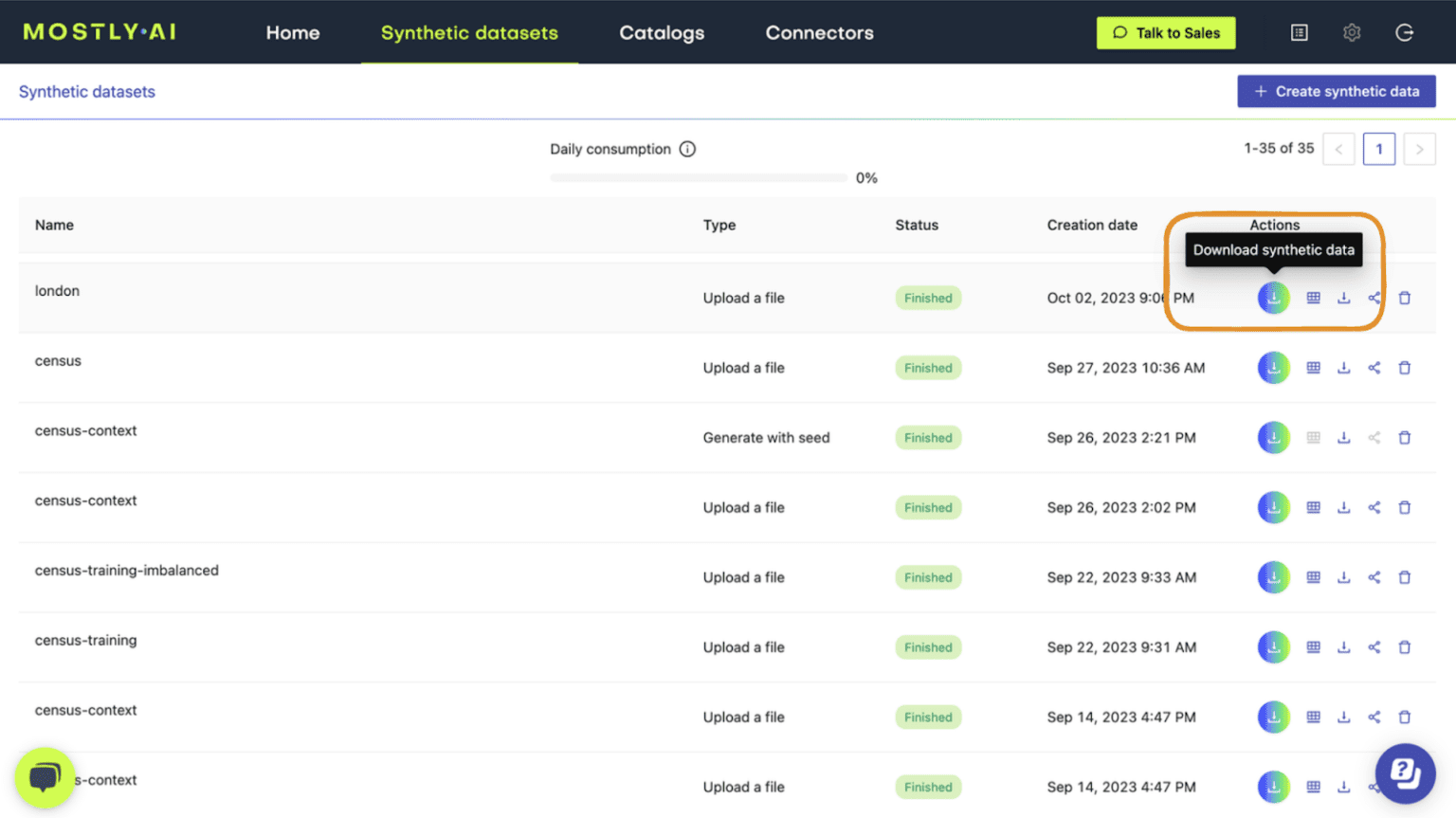The image size is (1456, 818).
Task: Show Daily consumption info tooltip icon
Action: pyautogui.click(x=687, y=149)
